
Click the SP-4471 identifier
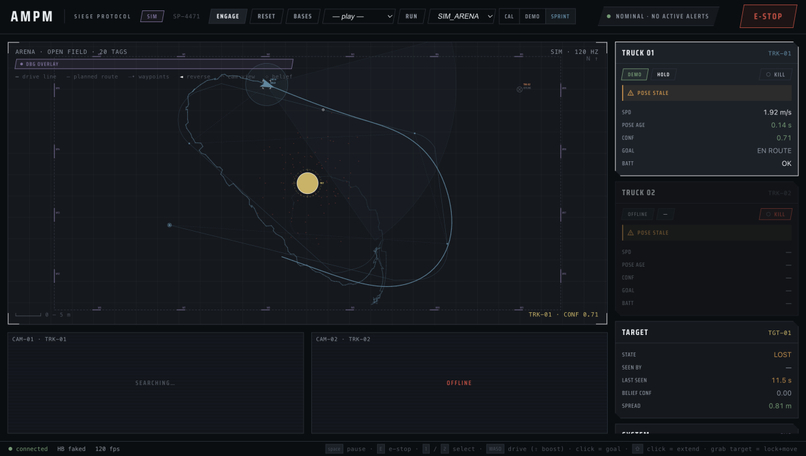click(x=186, y=16)
